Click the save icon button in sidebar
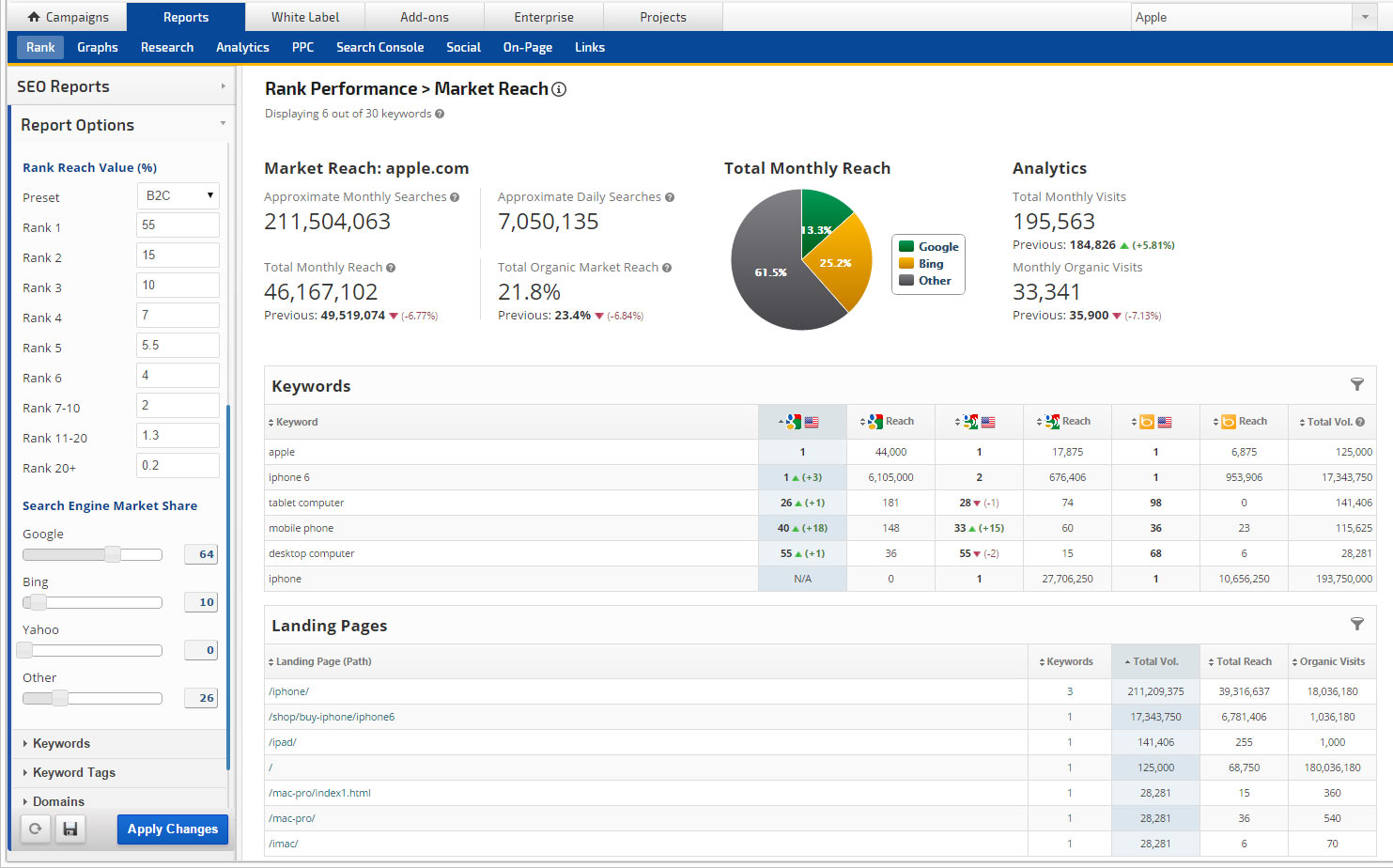Screen dimensions: 1393x868 pyautogui.click(x=70, y=829)
